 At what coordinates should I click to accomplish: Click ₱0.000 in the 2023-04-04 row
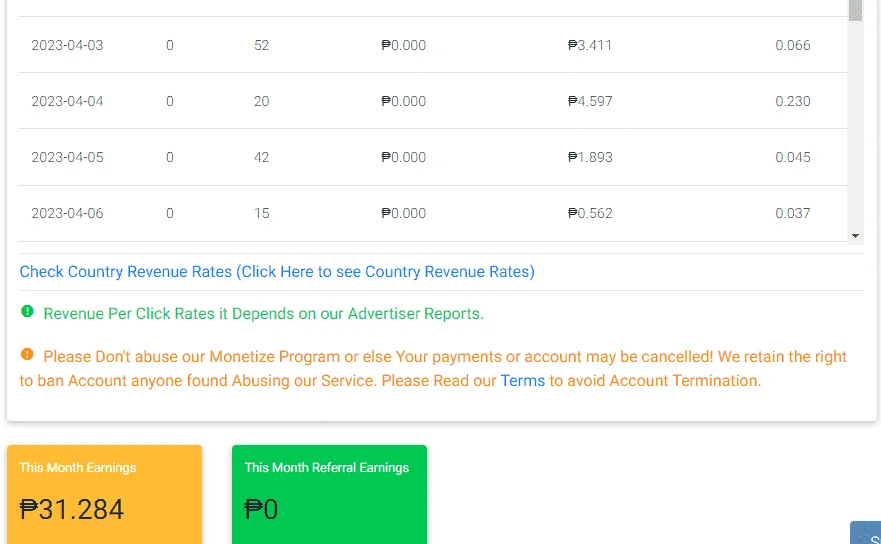(403, 101)
